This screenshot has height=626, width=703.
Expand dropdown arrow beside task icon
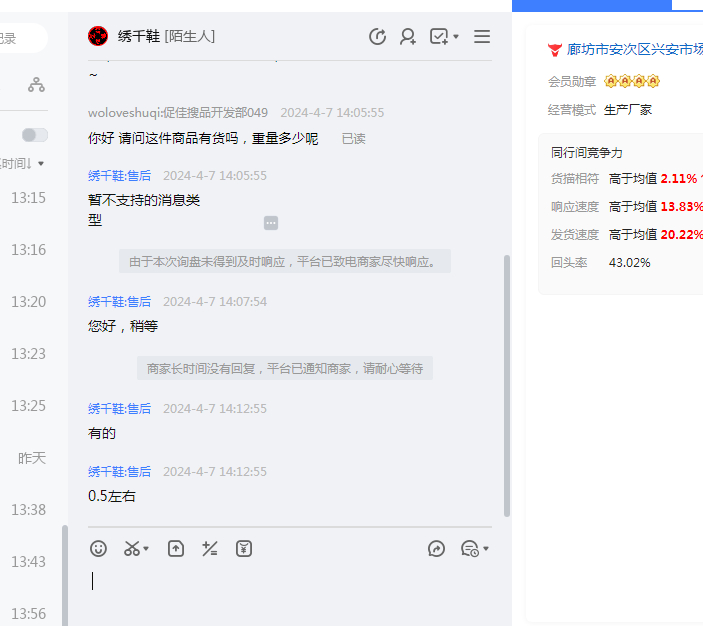click(456, 36)
